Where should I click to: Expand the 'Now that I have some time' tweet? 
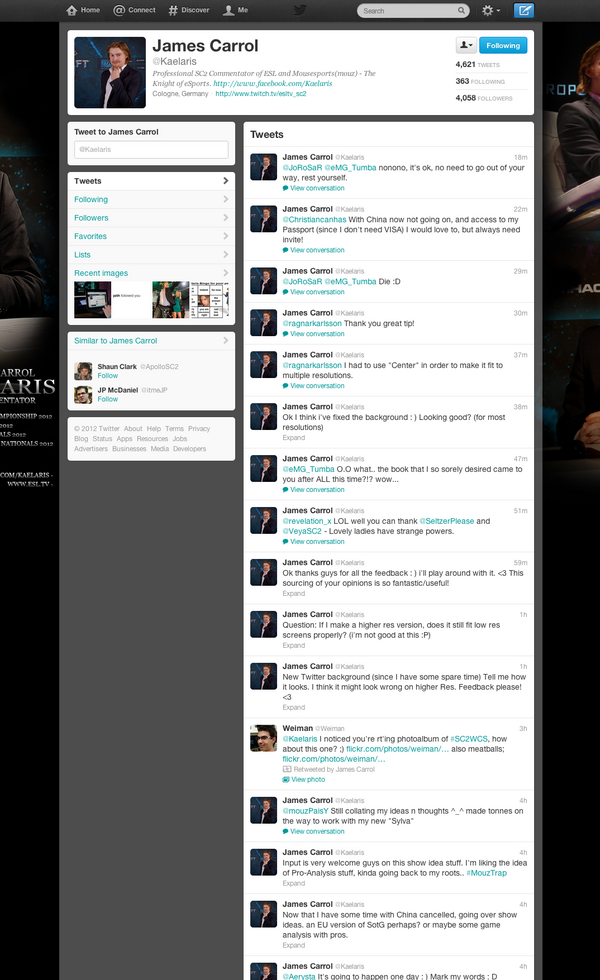293,945
